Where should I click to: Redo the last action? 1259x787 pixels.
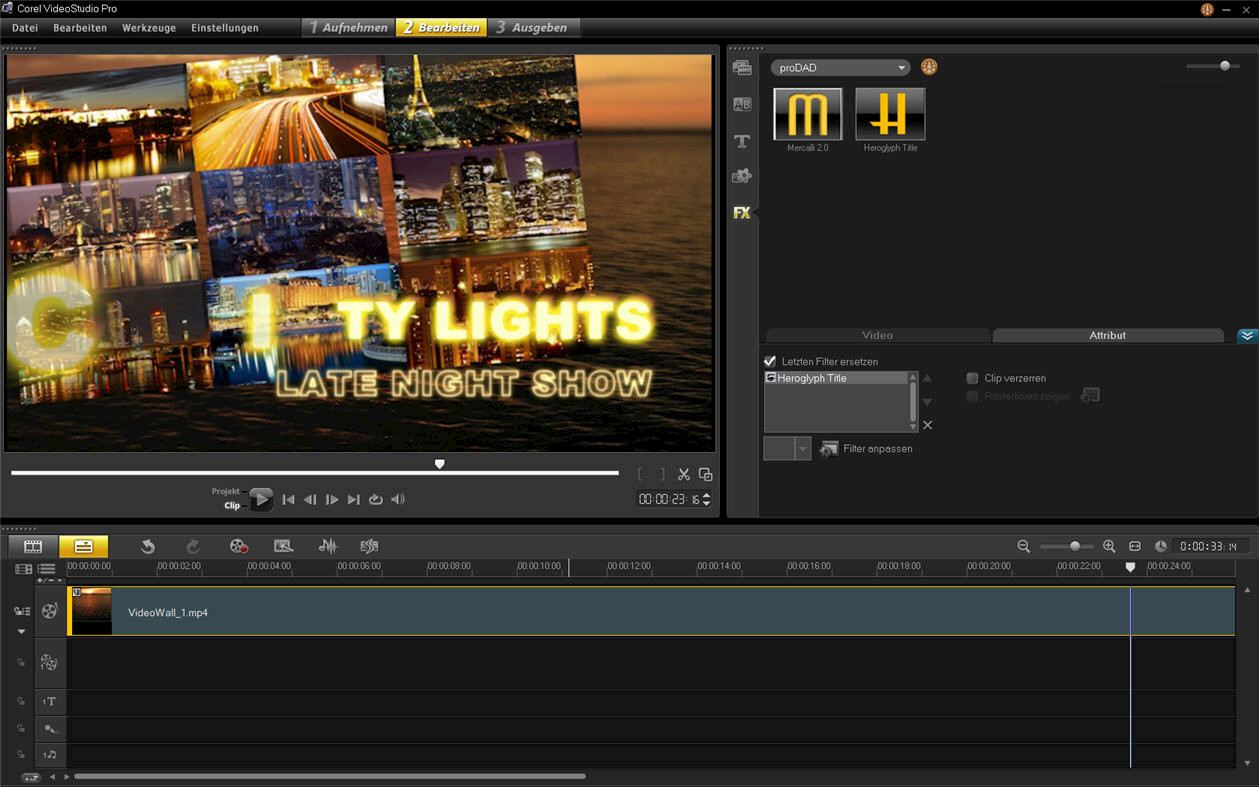[x=193, y=546]
